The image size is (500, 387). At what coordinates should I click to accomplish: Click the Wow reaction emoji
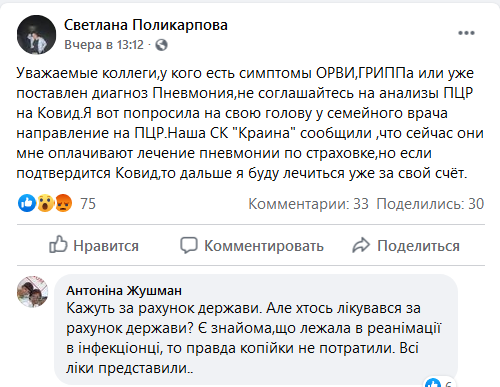46,203
